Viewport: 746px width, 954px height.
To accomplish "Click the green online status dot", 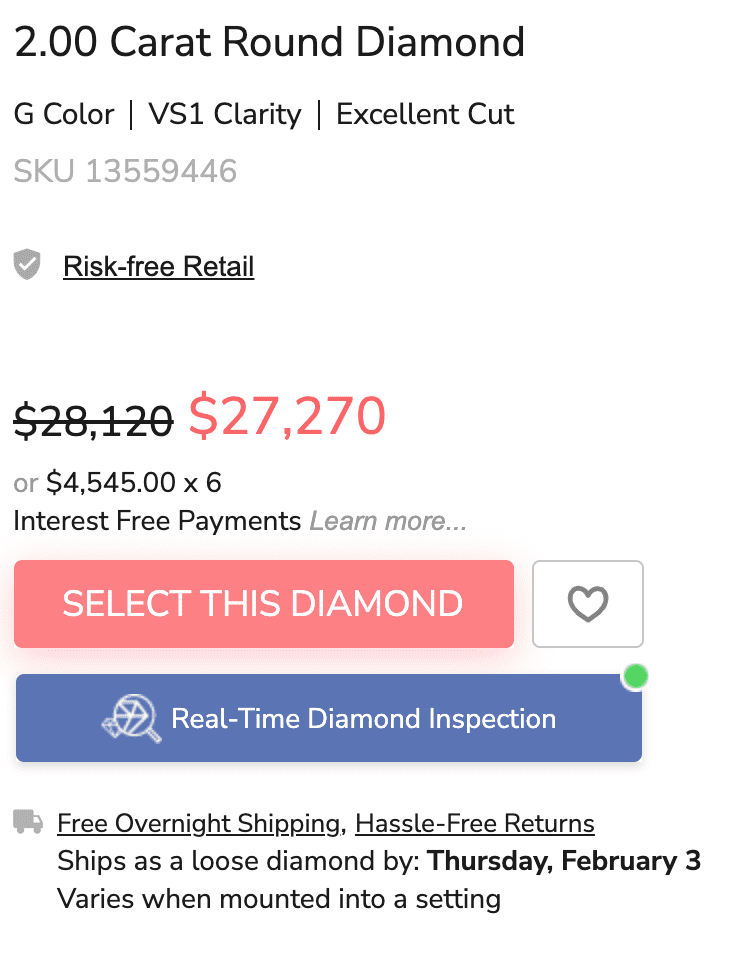I will 635,677.
